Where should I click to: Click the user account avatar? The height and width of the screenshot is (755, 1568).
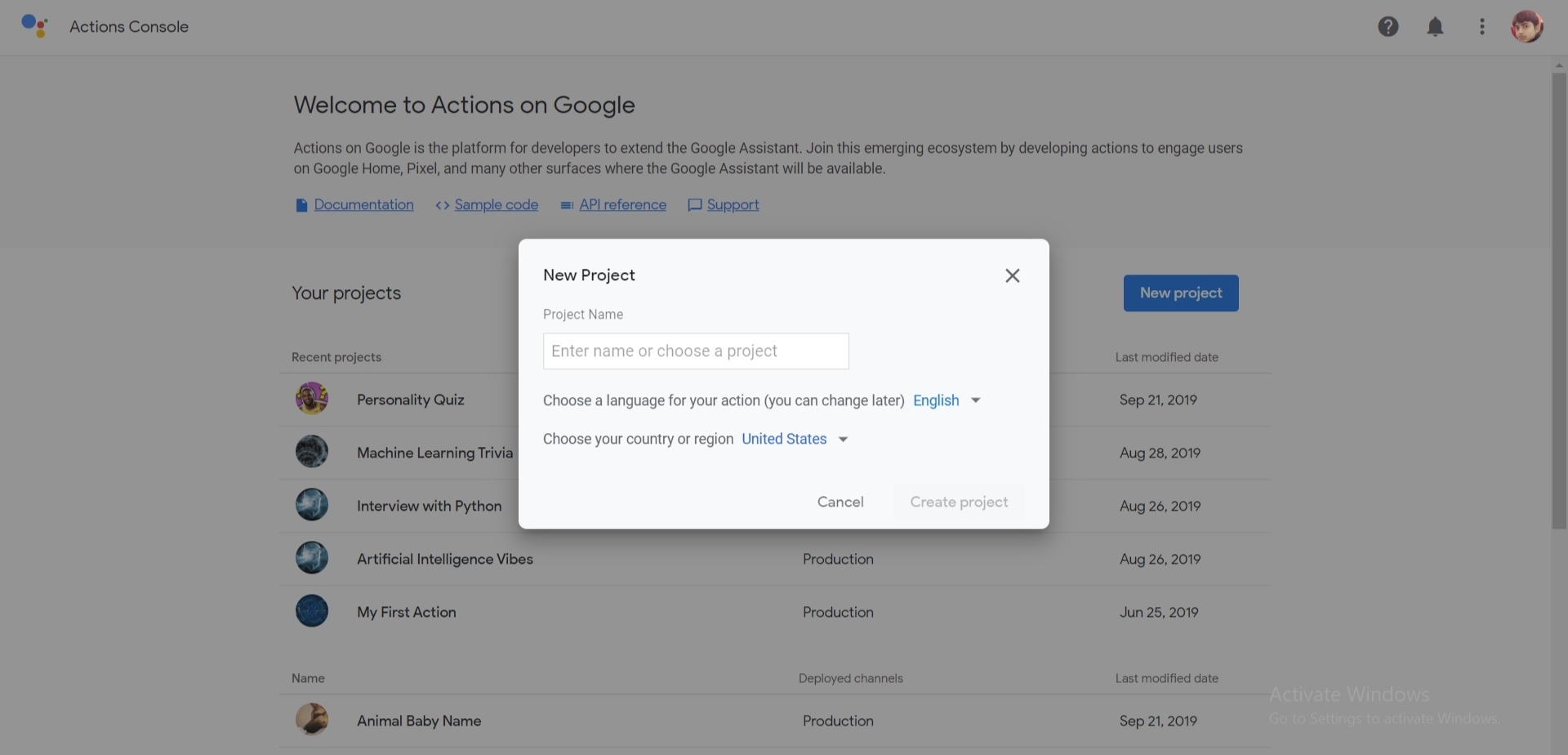tap(1526, 27)
